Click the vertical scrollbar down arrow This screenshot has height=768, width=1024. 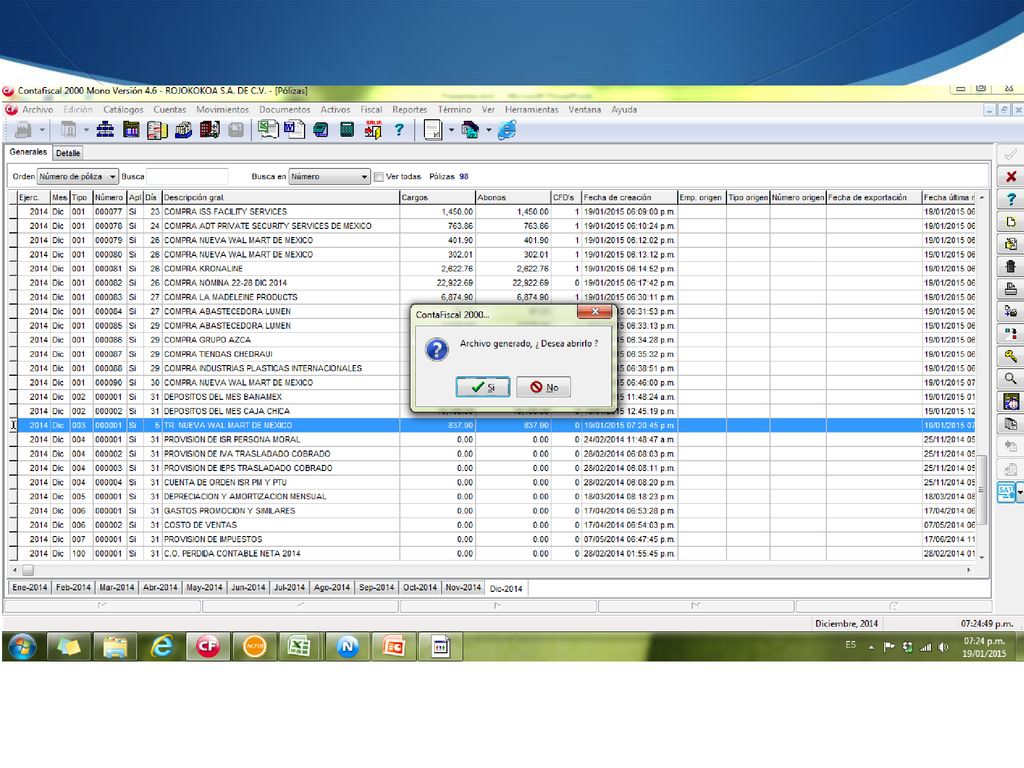click(982, 556)
